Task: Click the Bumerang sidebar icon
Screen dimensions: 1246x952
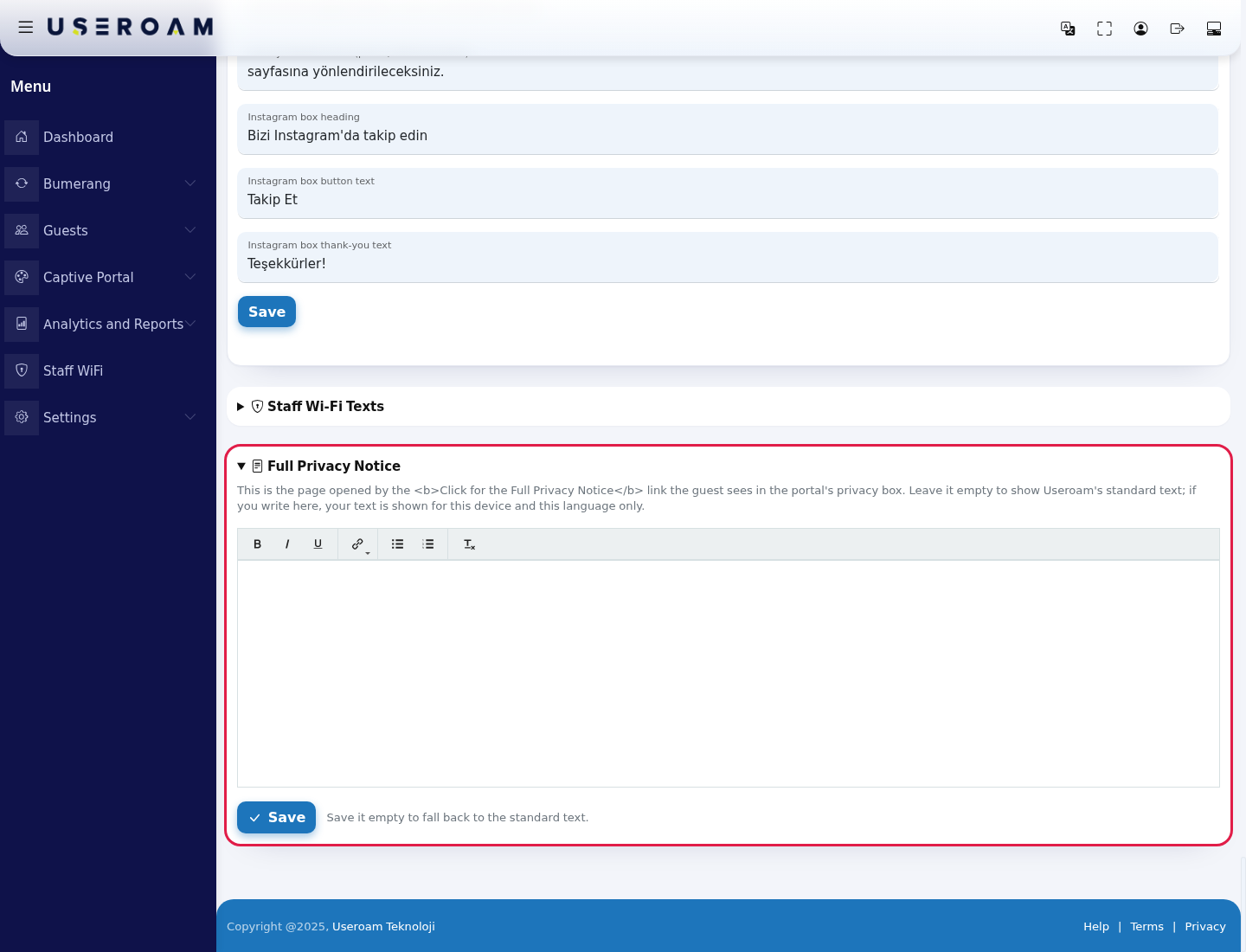Action: [22, 183]
